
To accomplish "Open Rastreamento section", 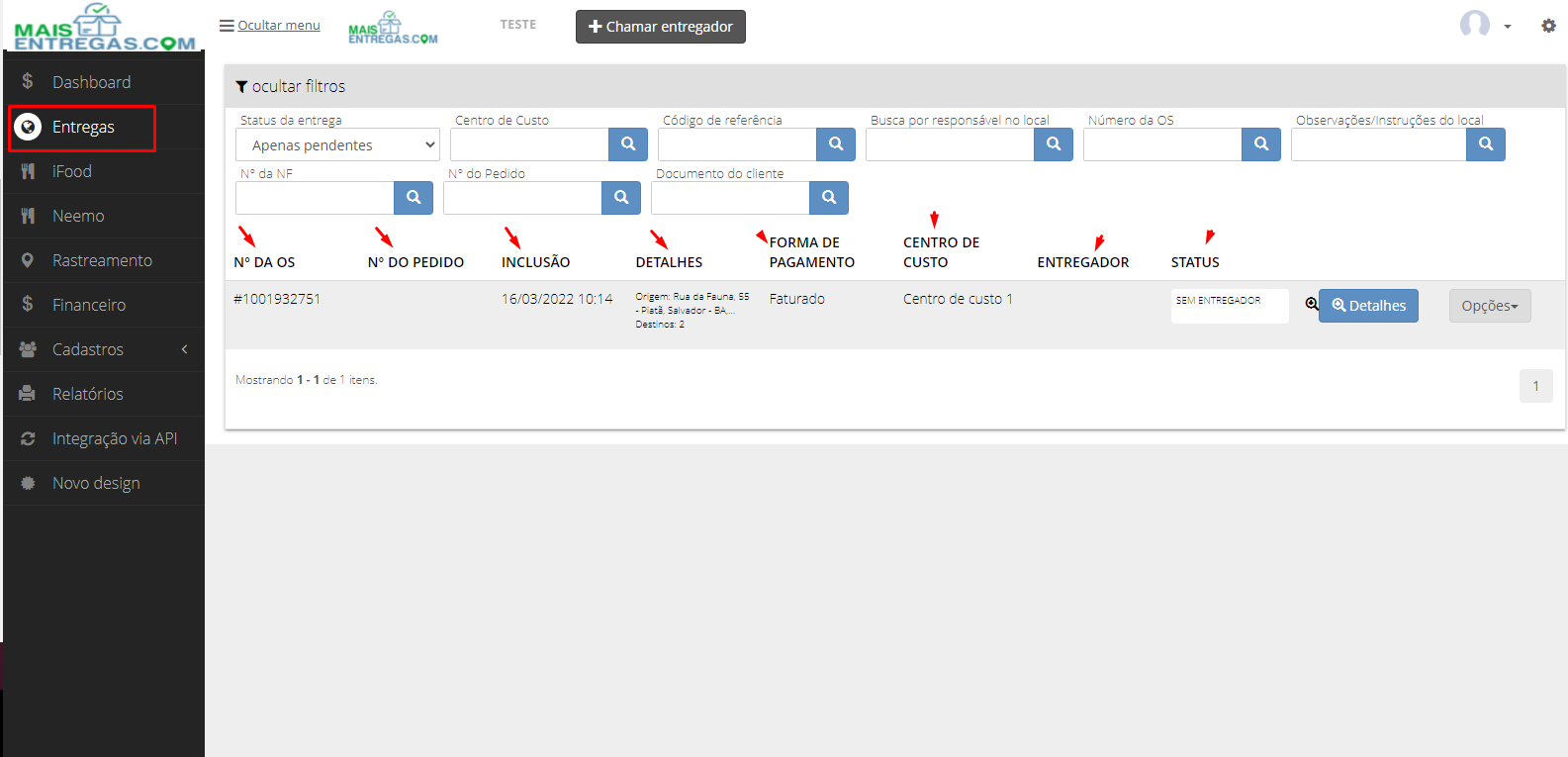I will click(104, 260).
